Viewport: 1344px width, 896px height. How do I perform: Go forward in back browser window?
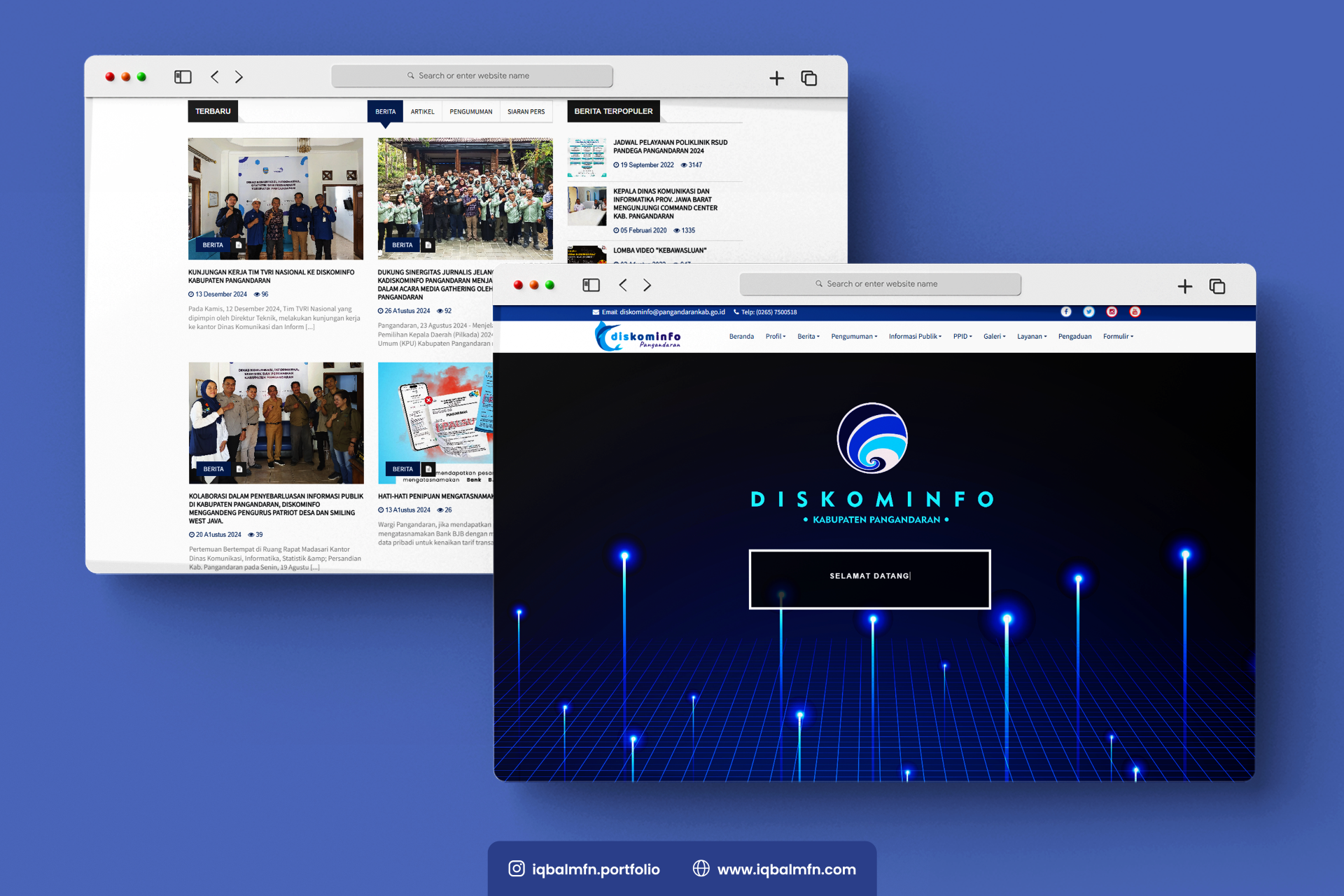[239, 77]
